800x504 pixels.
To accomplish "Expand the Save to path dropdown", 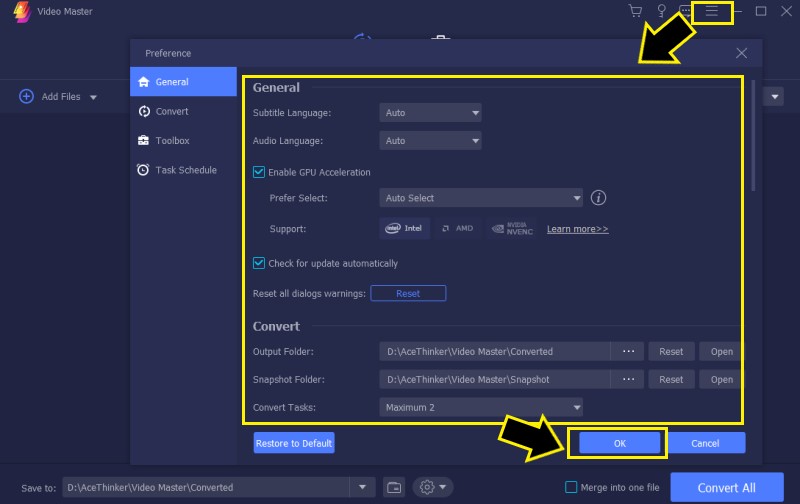I will point(362,487).
